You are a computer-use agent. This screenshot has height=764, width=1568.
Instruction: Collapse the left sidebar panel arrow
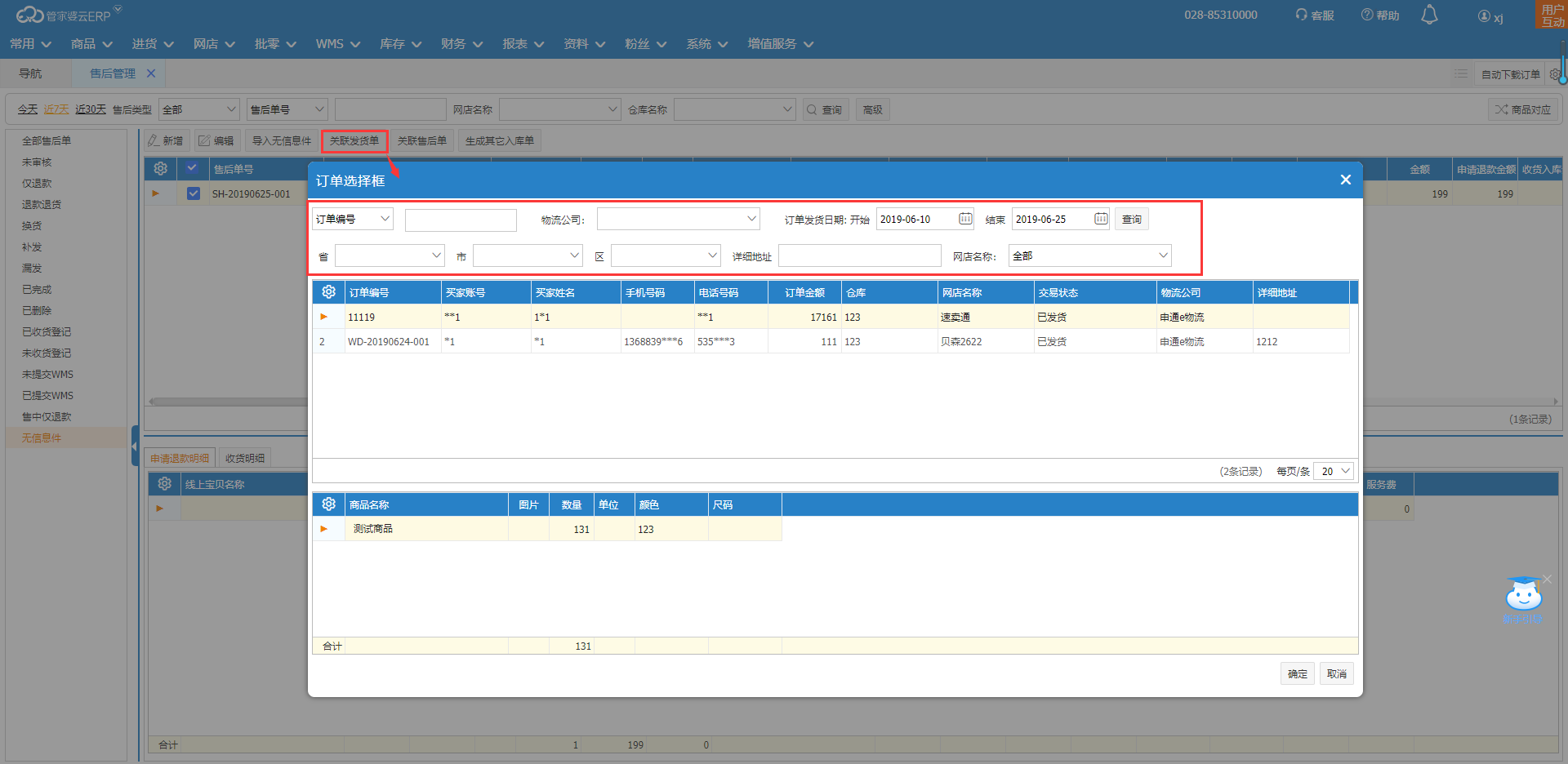point(135,446)
